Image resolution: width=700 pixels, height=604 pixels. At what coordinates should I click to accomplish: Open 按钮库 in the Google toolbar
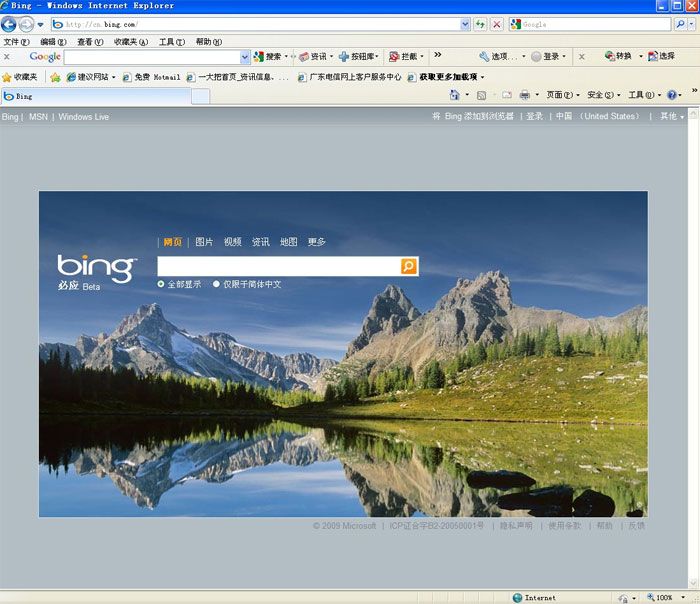click(x=358, y=57)
